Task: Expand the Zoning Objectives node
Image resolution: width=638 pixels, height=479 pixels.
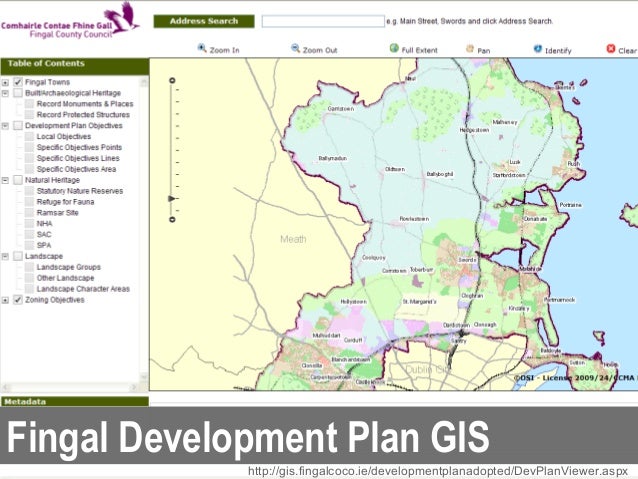Action: pos(5,300)
